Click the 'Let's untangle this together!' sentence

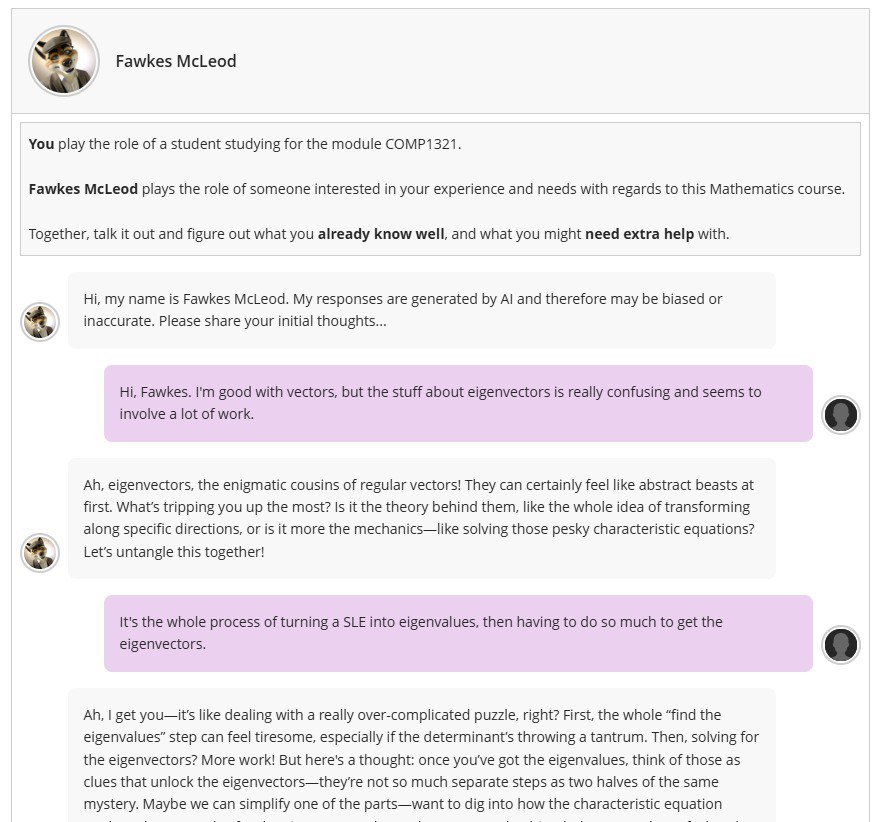[174, 551]
